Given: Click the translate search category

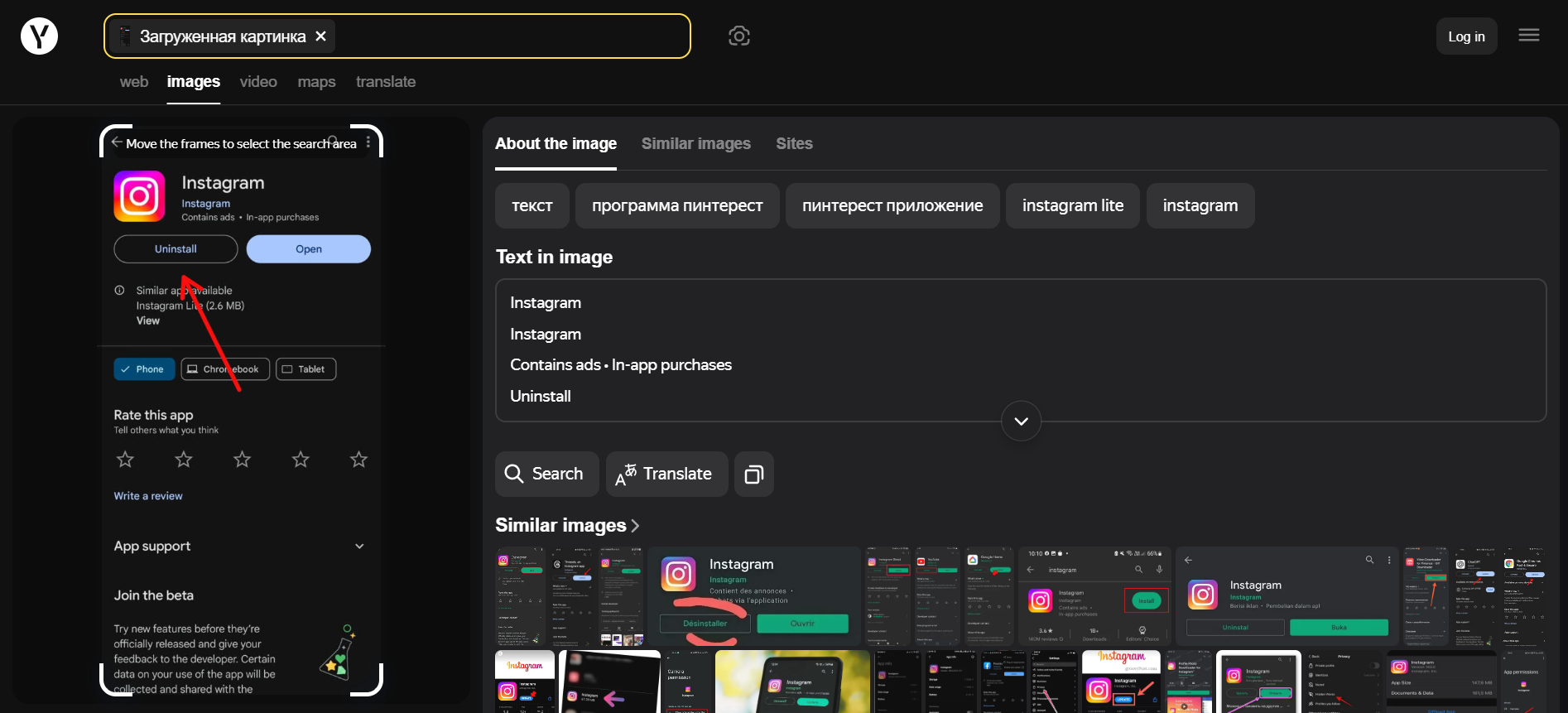Looking at the screenshot, I should tap(385, 82).
